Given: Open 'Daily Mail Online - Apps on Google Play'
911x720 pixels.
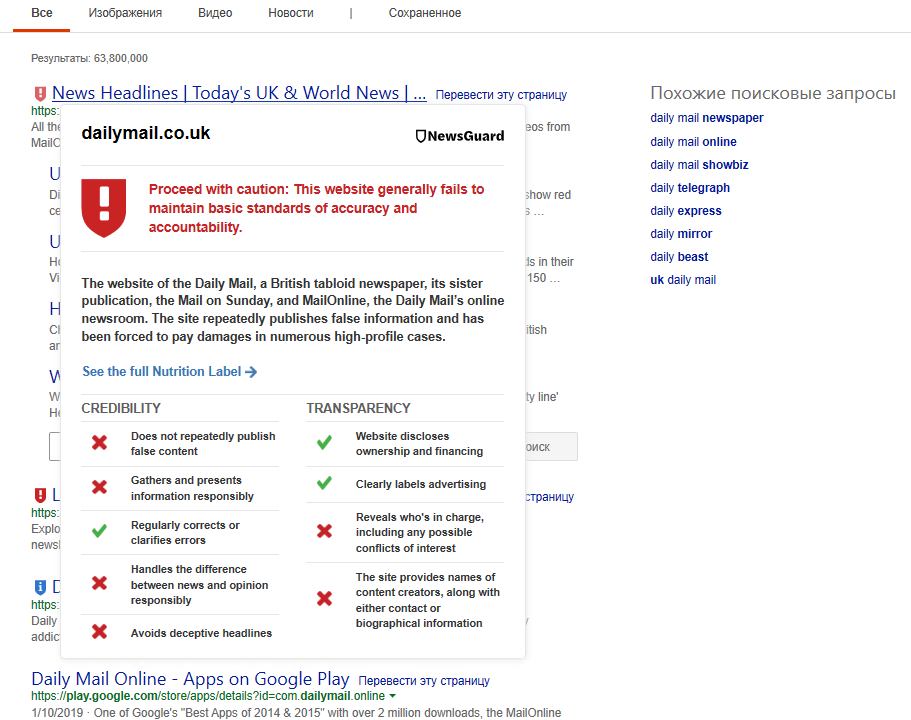Looking at the screenshot, I should pos(190,679).
